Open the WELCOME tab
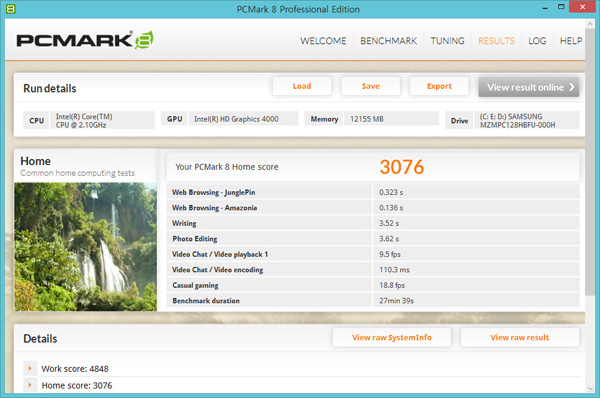The width and height of the screenshot is (600, 398). 323,41
